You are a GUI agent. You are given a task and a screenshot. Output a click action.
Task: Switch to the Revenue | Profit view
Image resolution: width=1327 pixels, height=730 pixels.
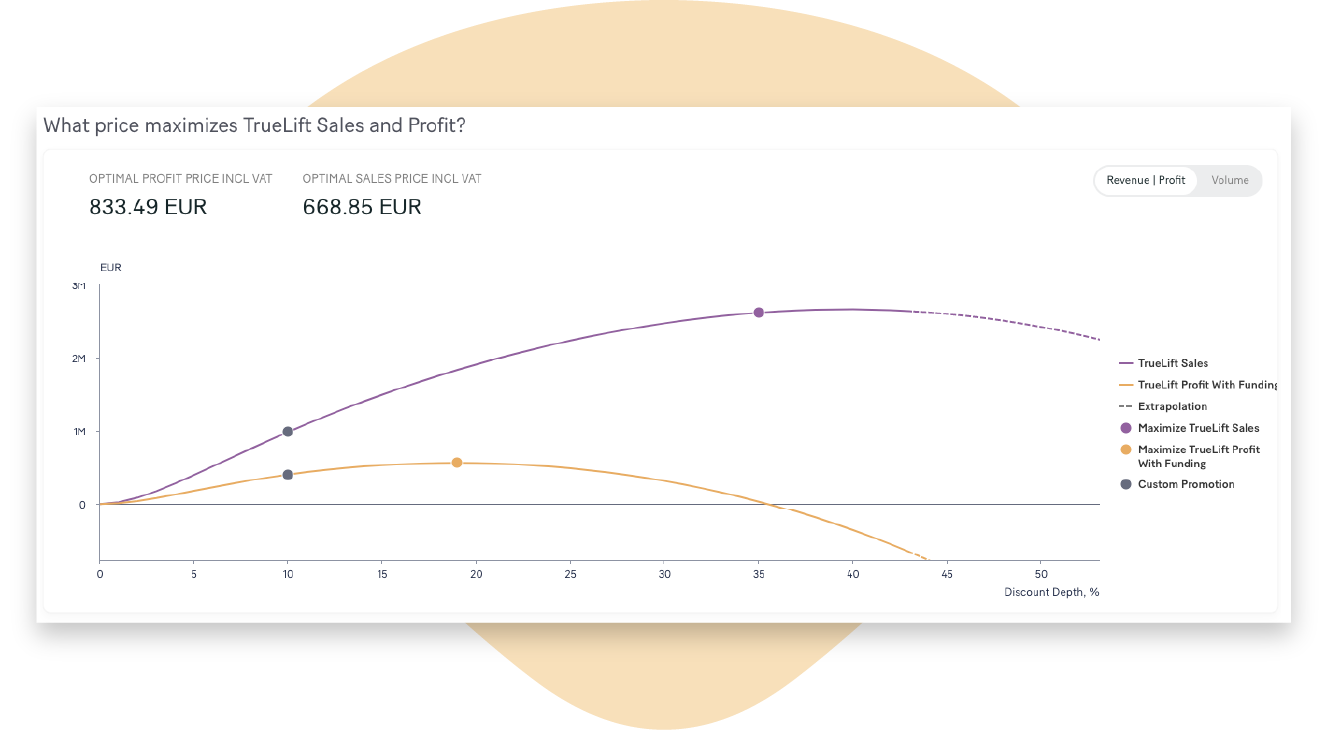(x=1145, y=181)
